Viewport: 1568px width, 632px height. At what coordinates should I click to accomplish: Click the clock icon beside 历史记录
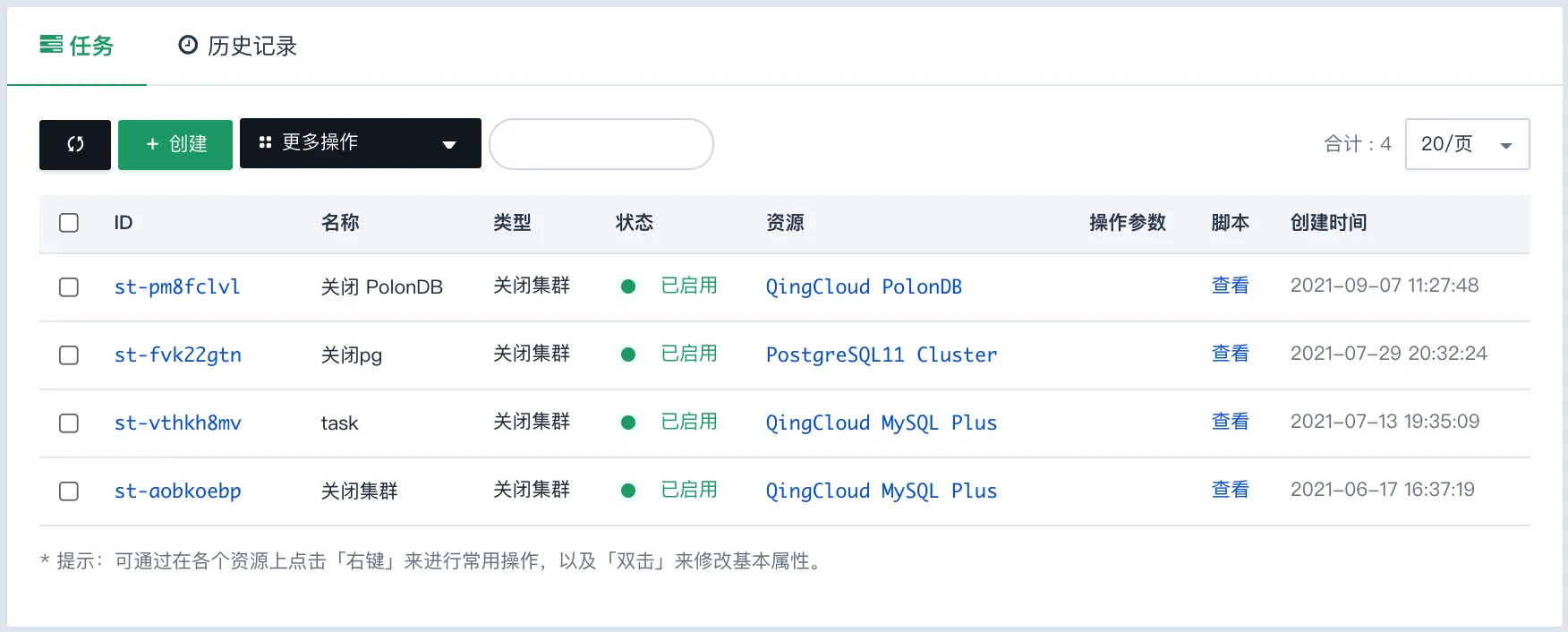coord(188,45)
